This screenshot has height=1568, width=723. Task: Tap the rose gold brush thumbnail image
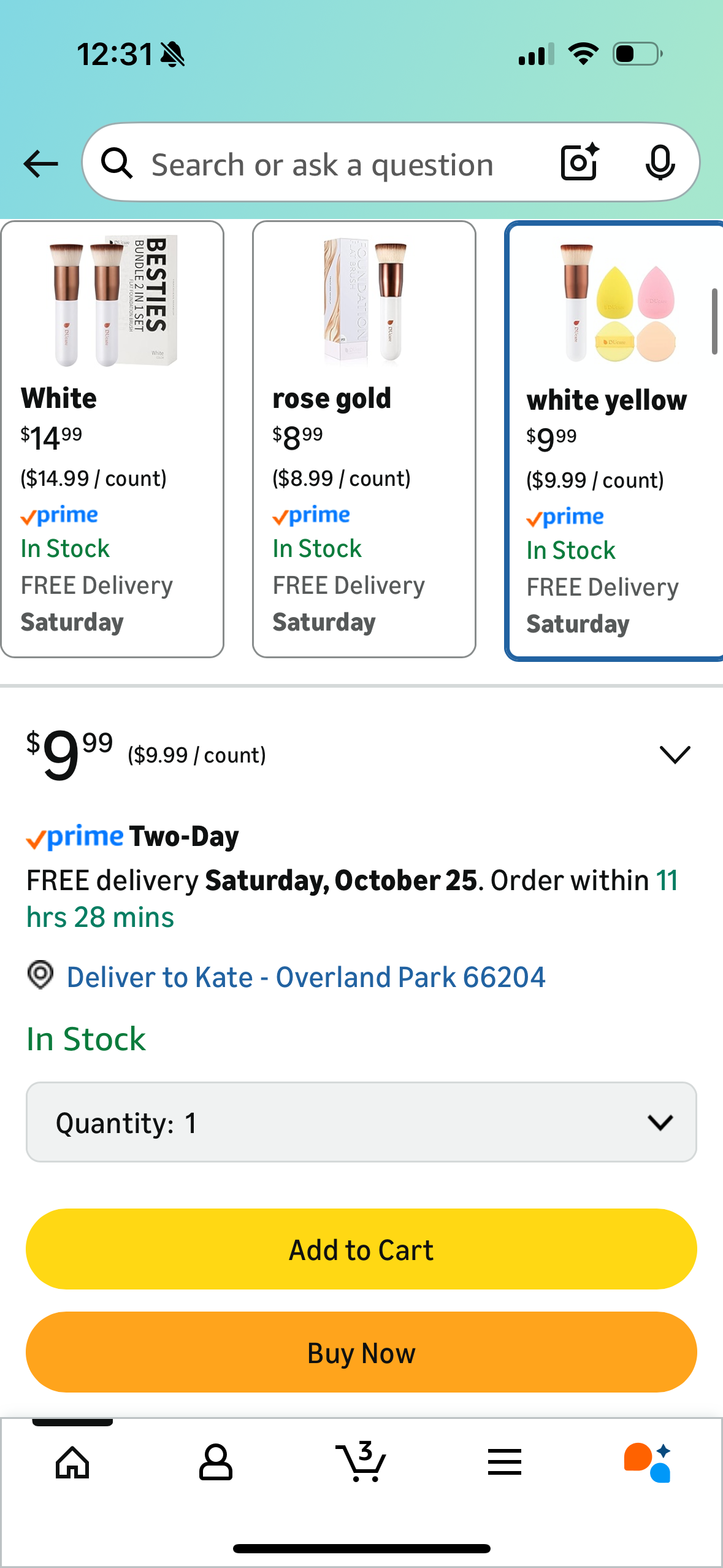[364, 301]
